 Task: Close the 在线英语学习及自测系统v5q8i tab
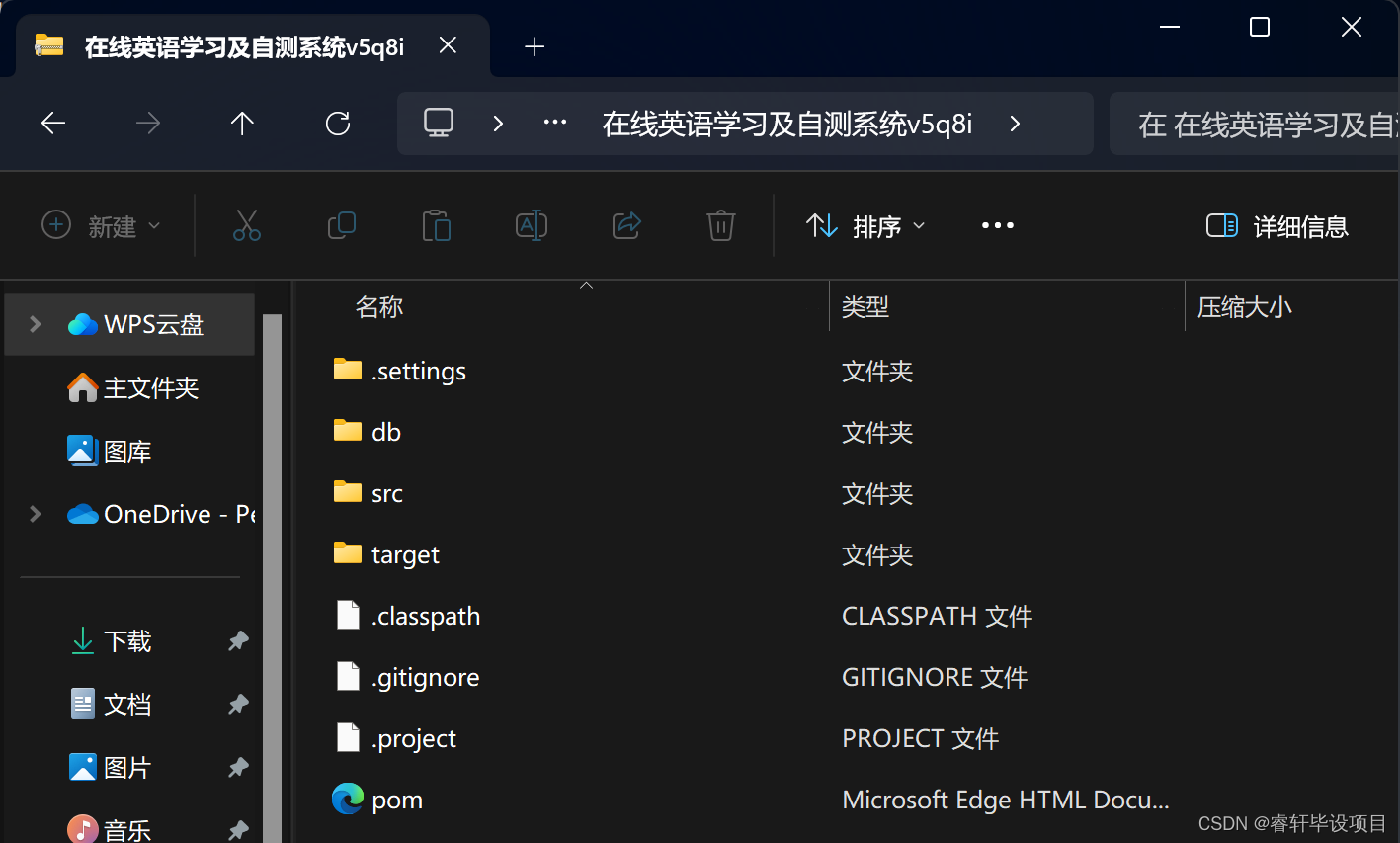click(448, 45)
